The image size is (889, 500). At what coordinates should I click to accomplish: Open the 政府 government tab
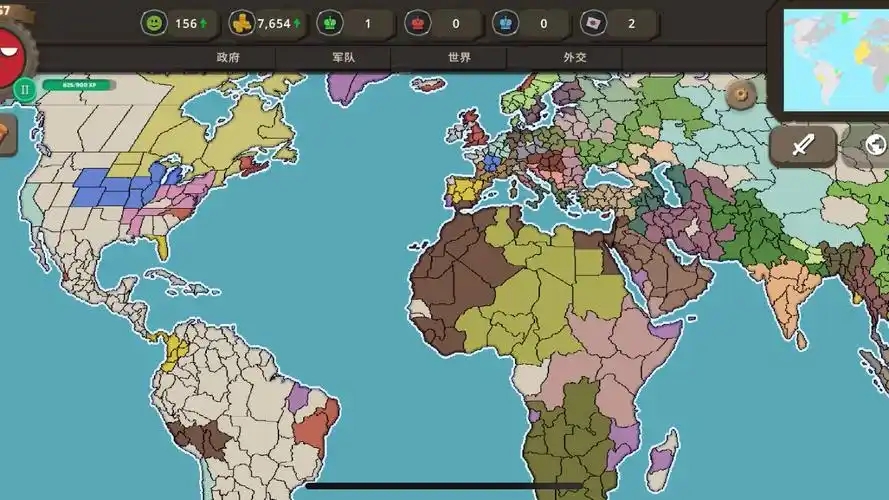tap(228, 57)
